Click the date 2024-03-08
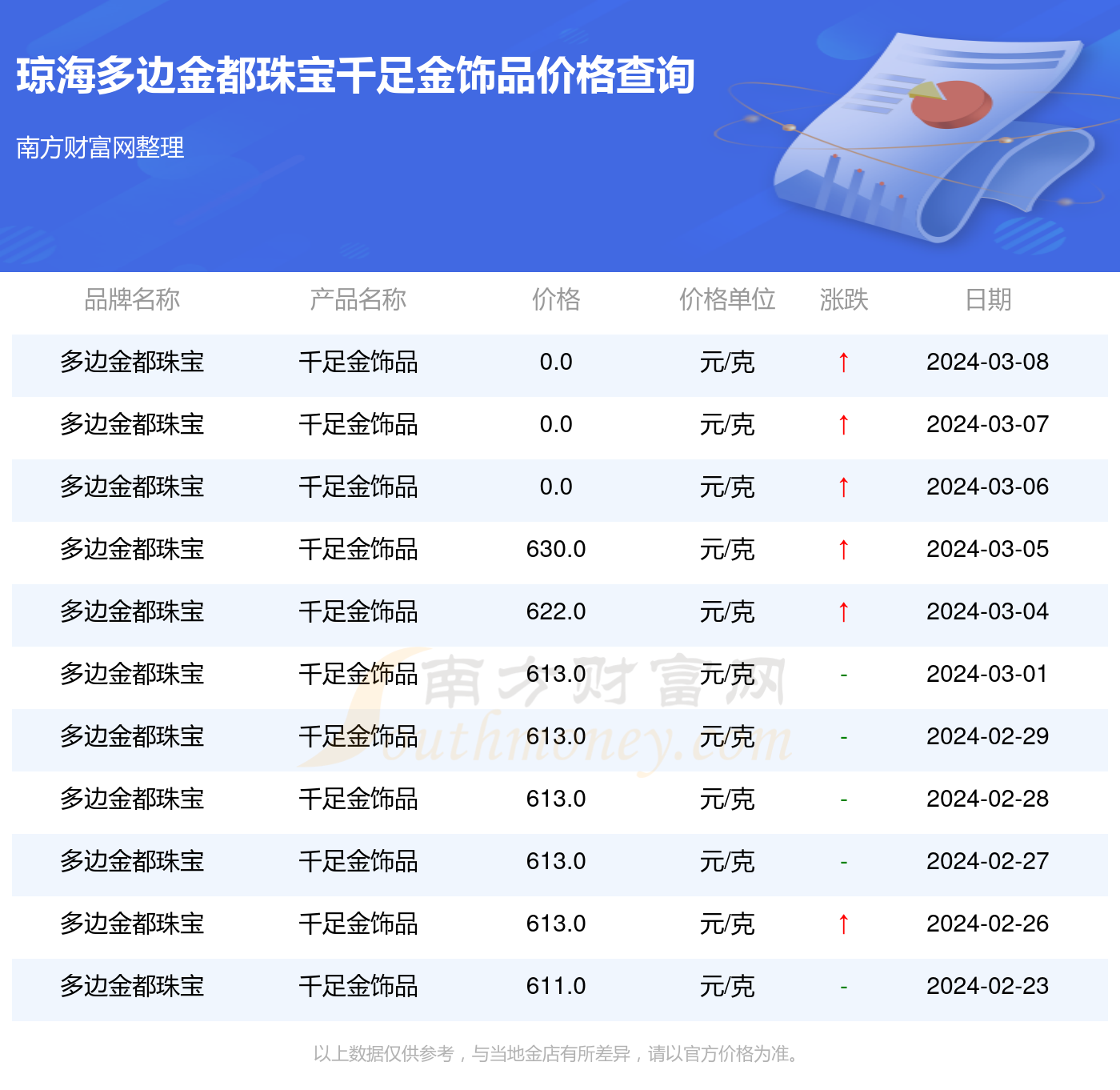 point(988,362)
